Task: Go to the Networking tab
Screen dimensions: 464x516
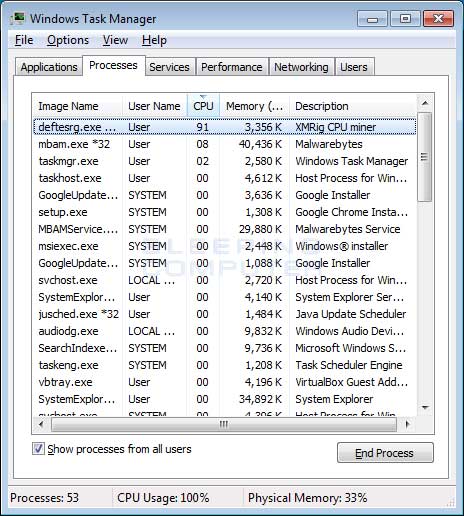Action: tap(301, 67)
